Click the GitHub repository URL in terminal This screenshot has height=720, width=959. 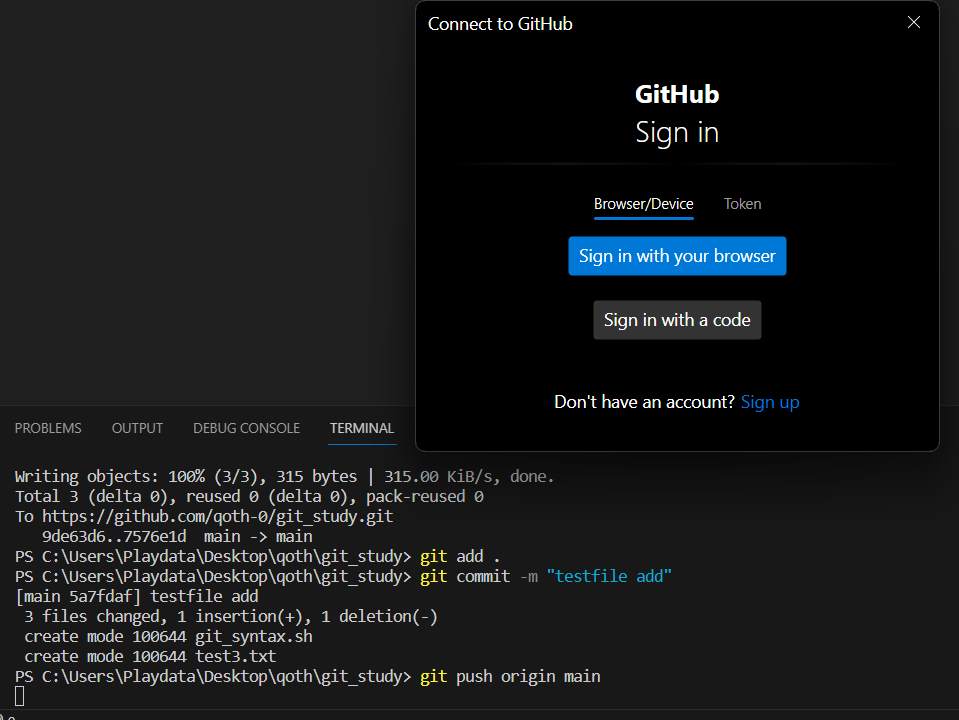217,516
